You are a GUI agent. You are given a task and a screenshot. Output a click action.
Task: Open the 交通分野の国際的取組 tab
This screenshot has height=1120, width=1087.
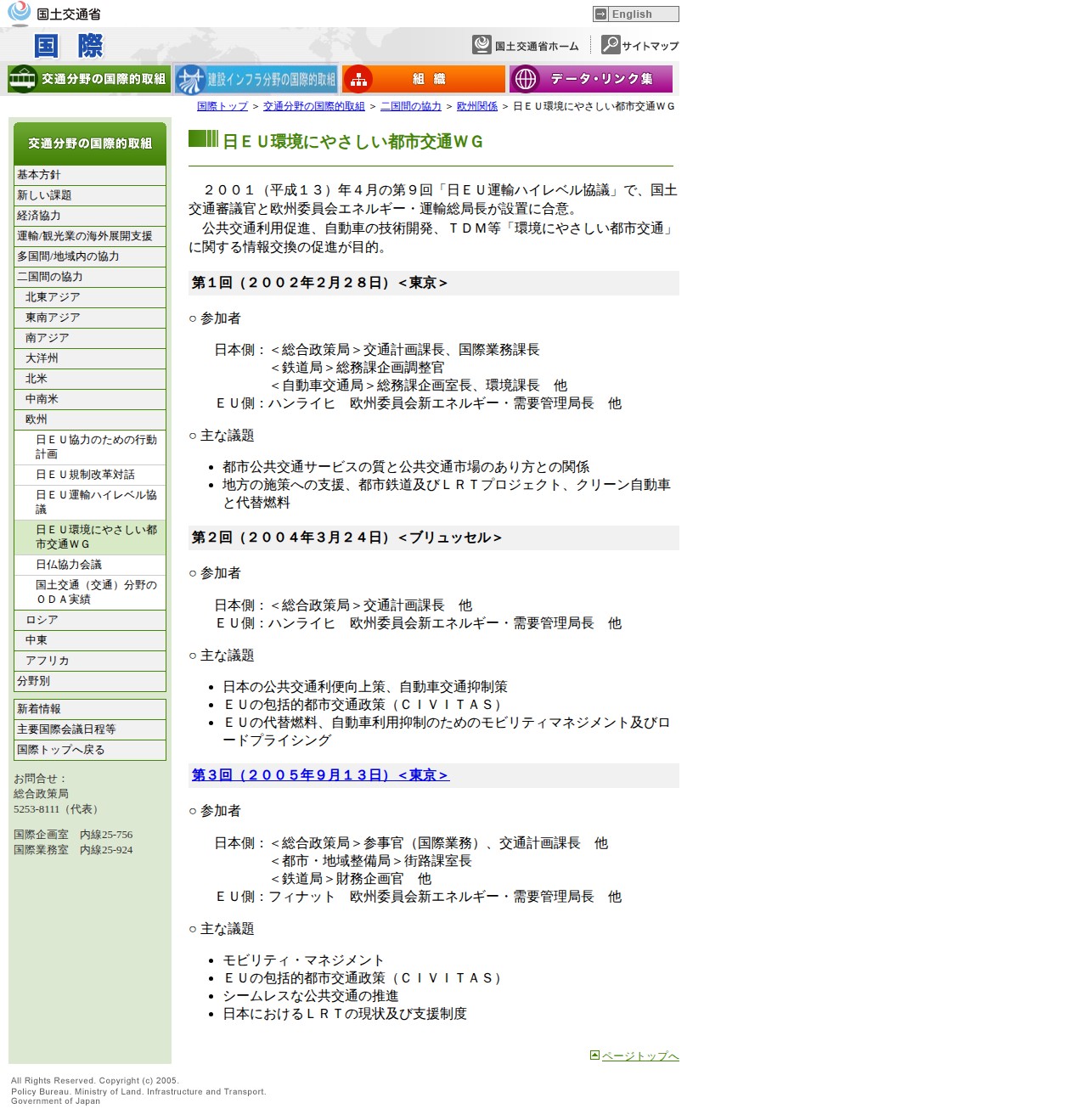pos(89,79)
